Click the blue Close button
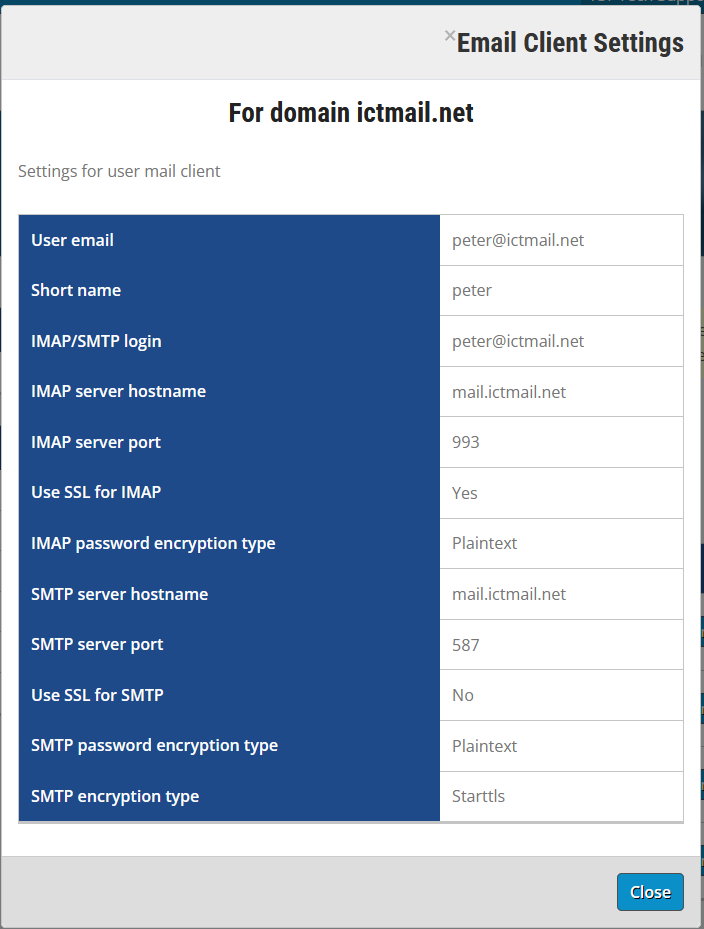 [x=650, y=892]
